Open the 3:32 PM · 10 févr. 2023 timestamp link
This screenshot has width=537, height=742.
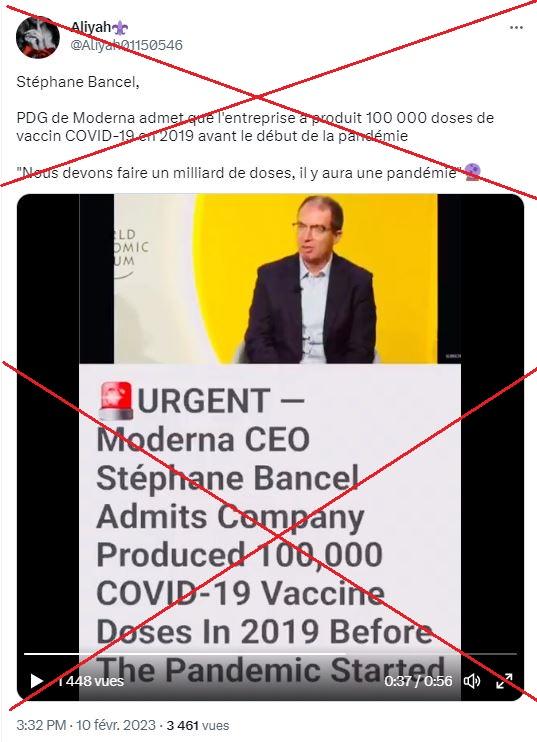[x=86, y=725]
